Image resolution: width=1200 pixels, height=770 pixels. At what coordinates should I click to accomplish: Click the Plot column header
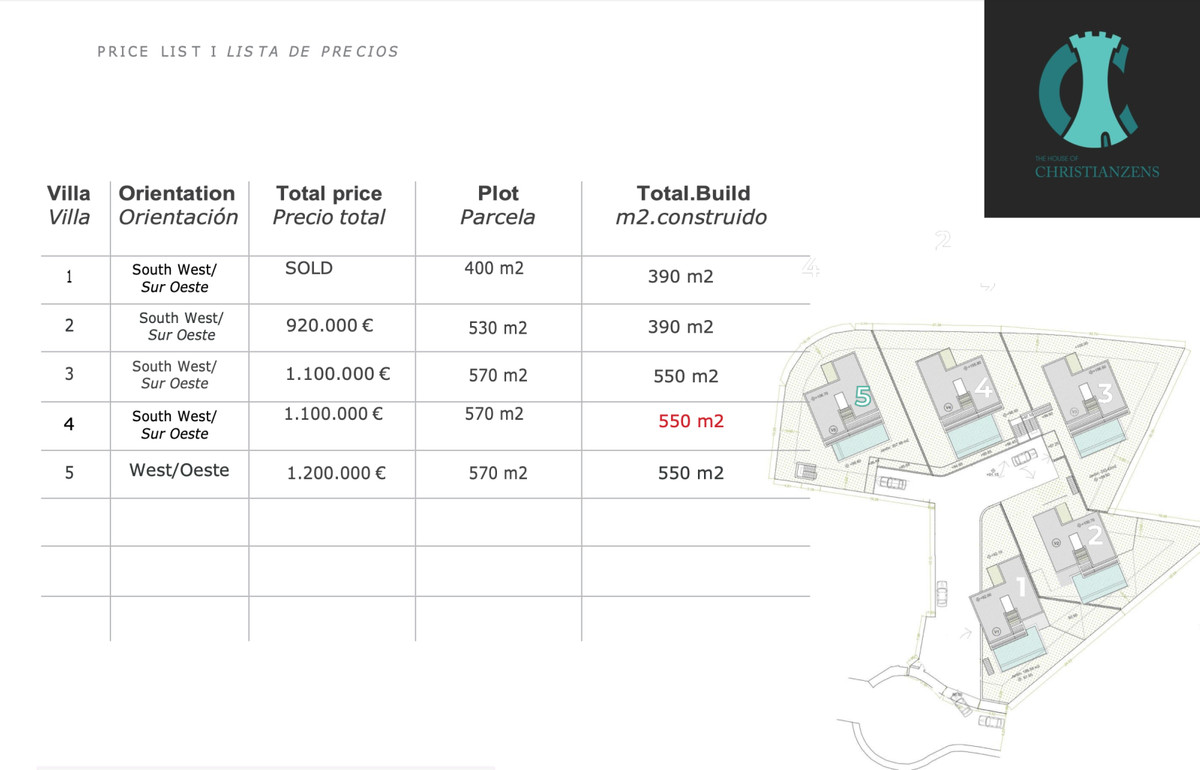click(497, 204)
